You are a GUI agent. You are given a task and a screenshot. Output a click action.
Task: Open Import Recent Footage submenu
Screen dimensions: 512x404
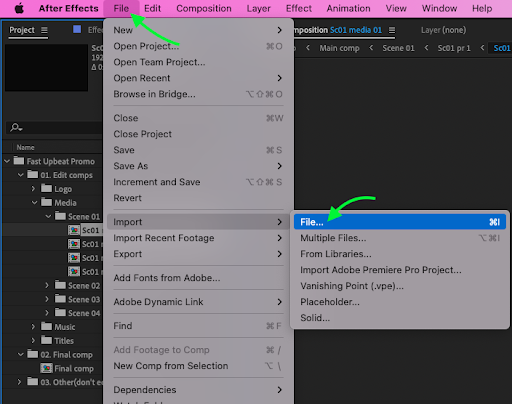click(198, 238)
